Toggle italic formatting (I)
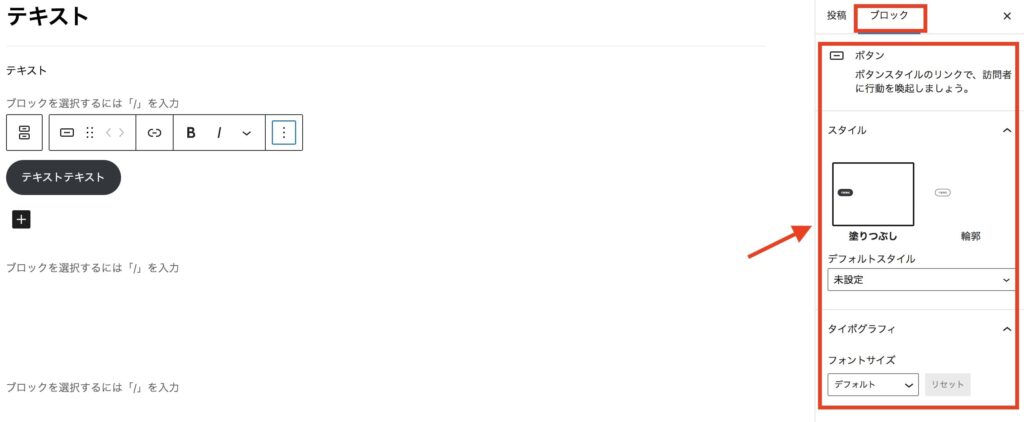This screenshot has width=1024, height=422. [219, 133]
